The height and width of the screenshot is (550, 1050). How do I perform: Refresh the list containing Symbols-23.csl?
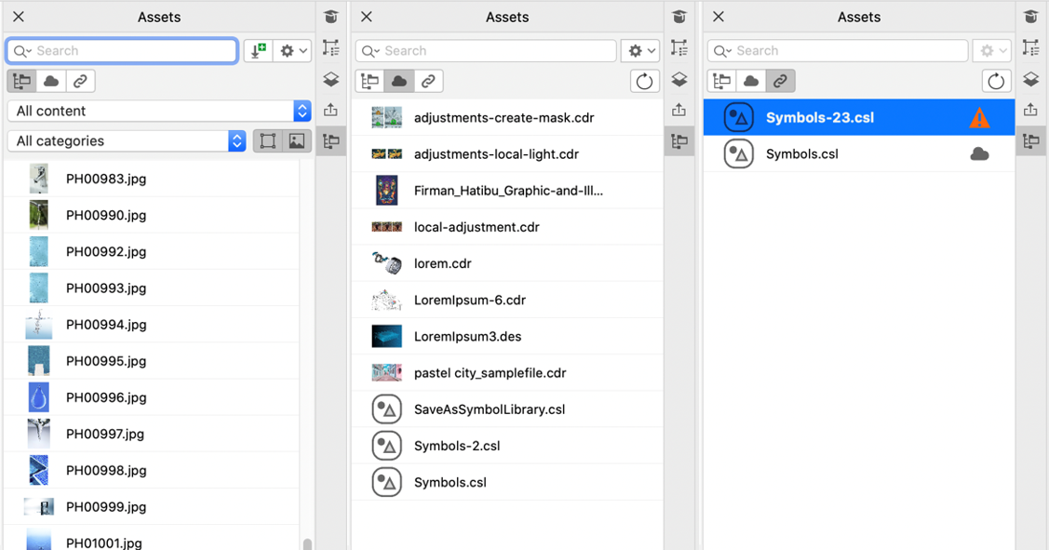tap(995, 81)
